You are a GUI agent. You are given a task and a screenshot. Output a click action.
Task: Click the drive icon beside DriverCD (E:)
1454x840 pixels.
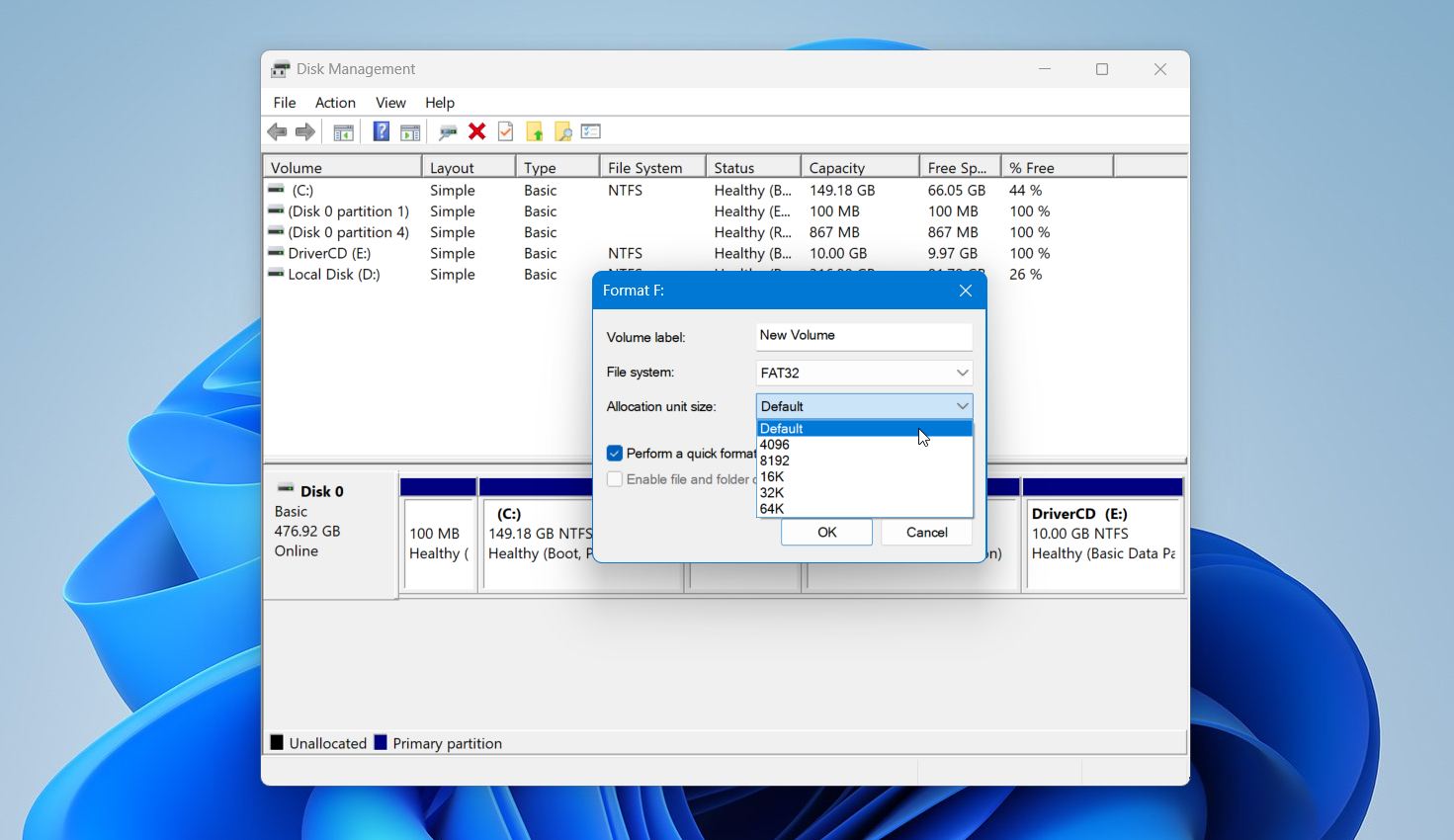(276, 253)
